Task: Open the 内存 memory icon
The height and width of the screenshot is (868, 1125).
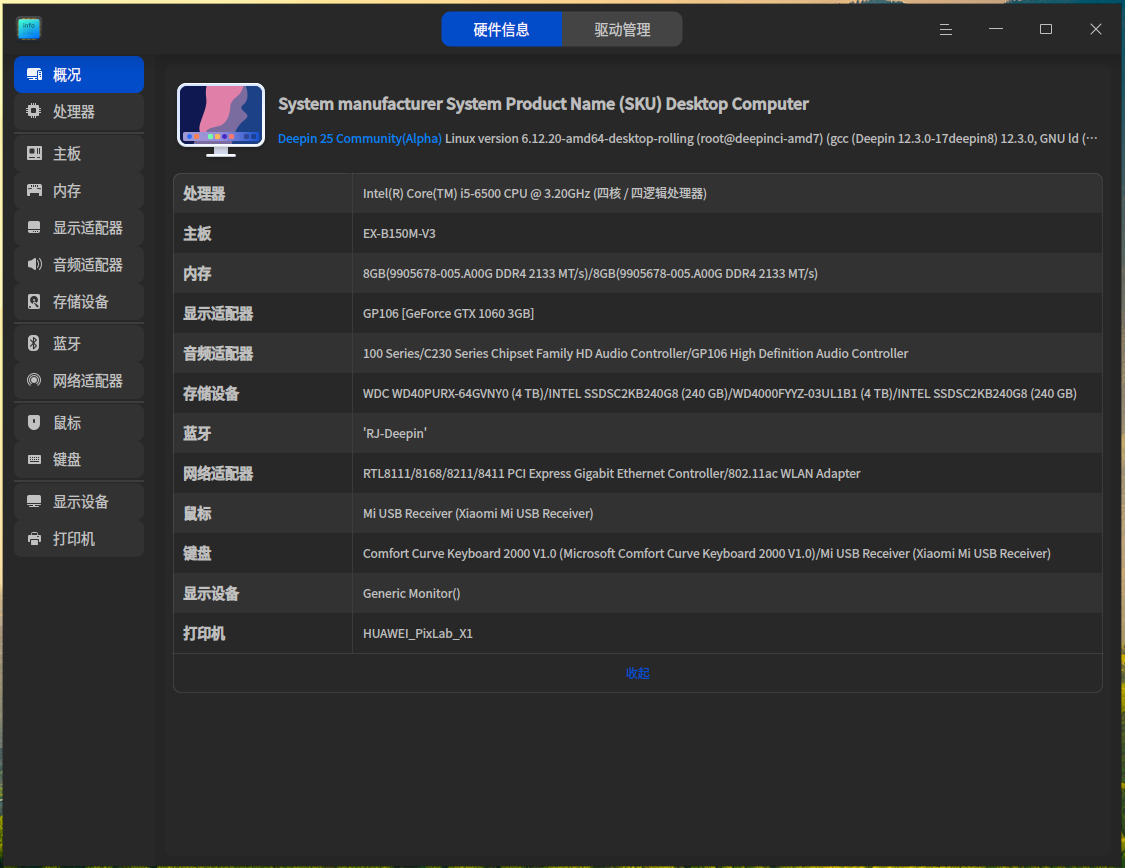Action: coord(34,191)
